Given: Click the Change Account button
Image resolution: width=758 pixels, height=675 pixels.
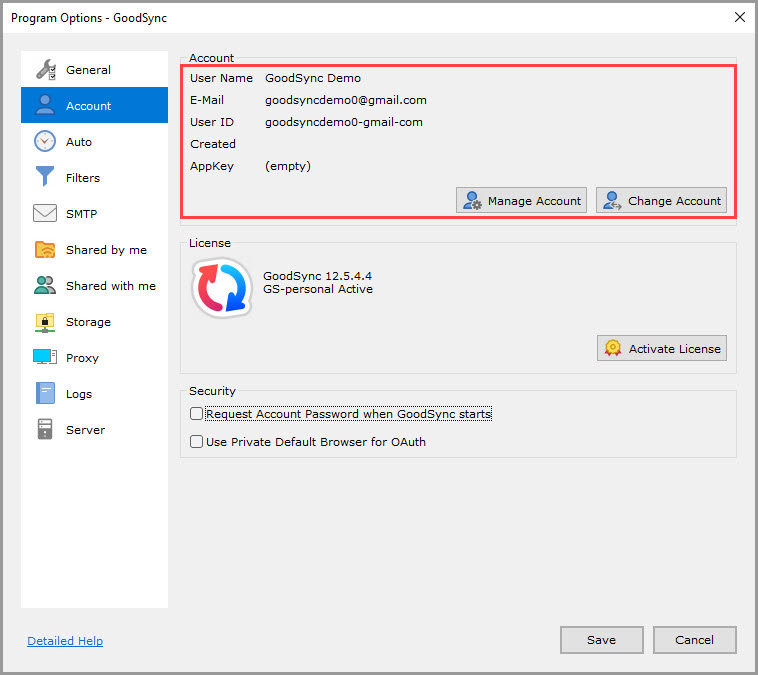Looking at the screenshot, I should pyautogui.click(x=661, y=200).
